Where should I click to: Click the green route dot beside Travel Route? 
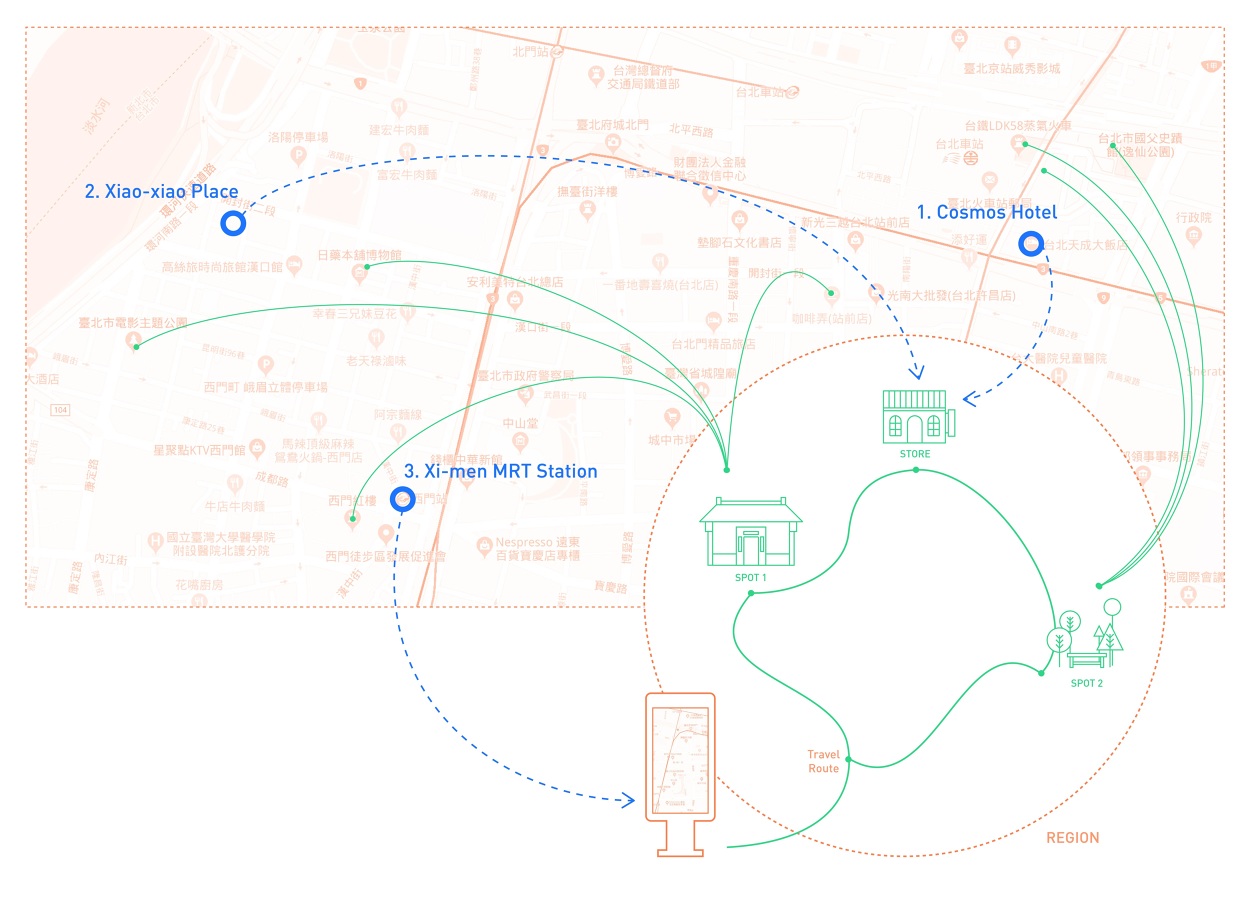pyautogui.click(x=848, y=760)
